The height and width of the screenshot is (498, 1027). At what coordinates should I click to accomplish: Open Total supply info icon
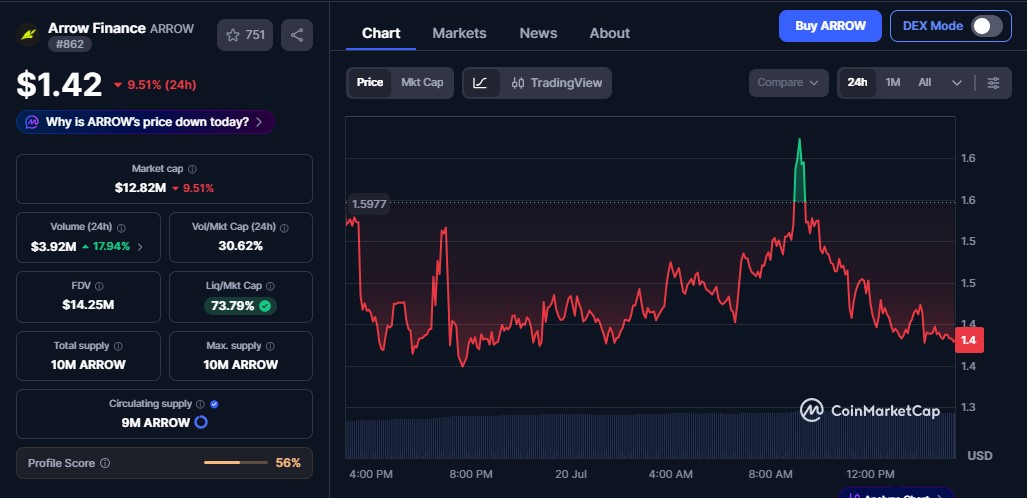coord(118,346)
